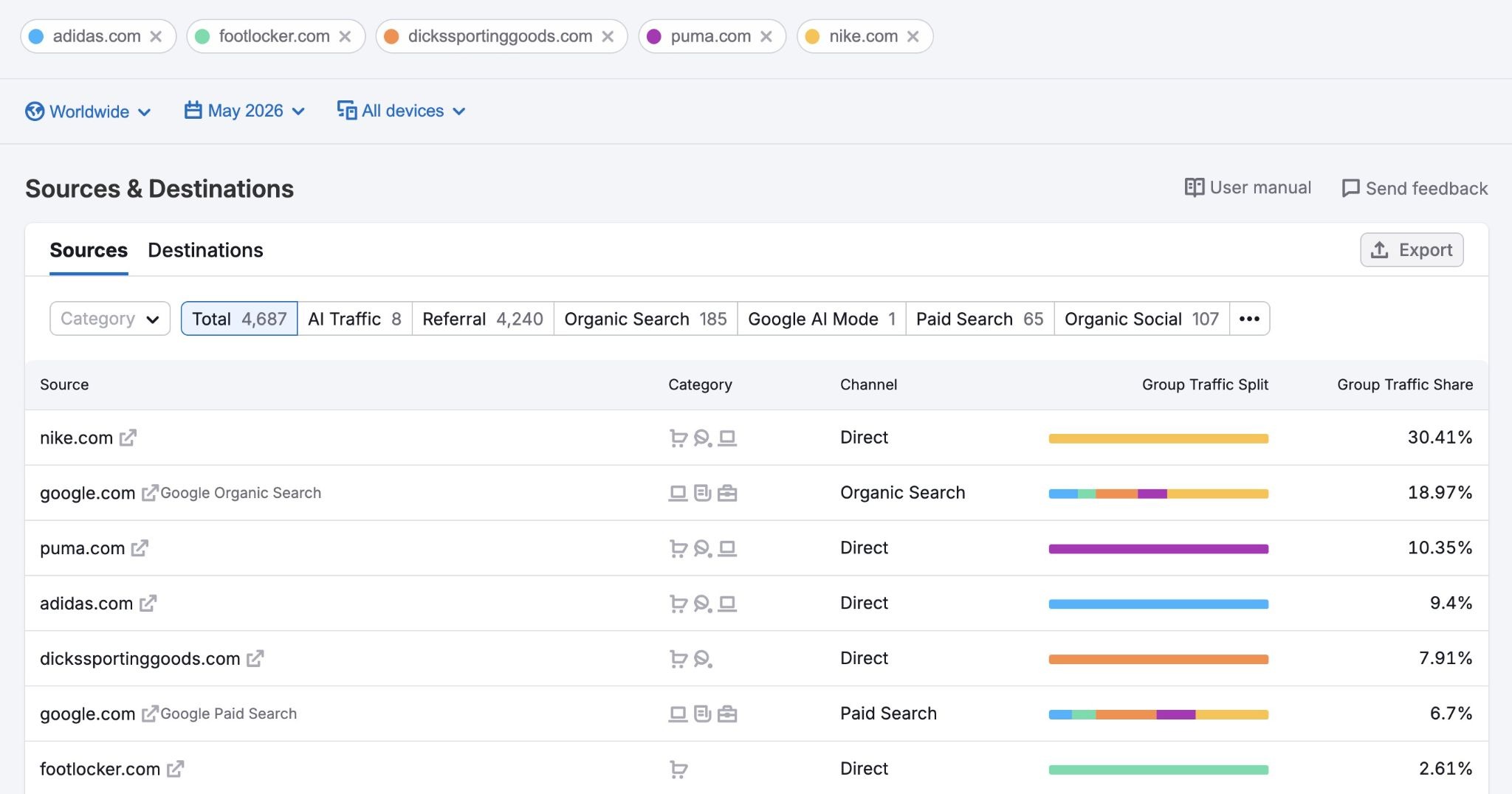Image resolution: width=1512 pixels, height=794 pixels.
Task: Click chat bubble icon in adidas.com row
Action: point(703,604)
